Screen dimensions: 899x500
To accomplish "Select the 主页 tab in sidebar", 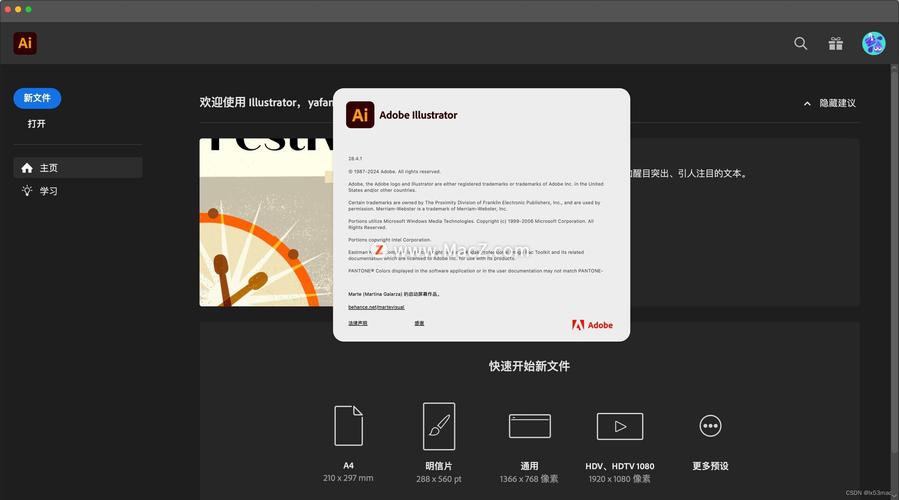I will (78, 167).
